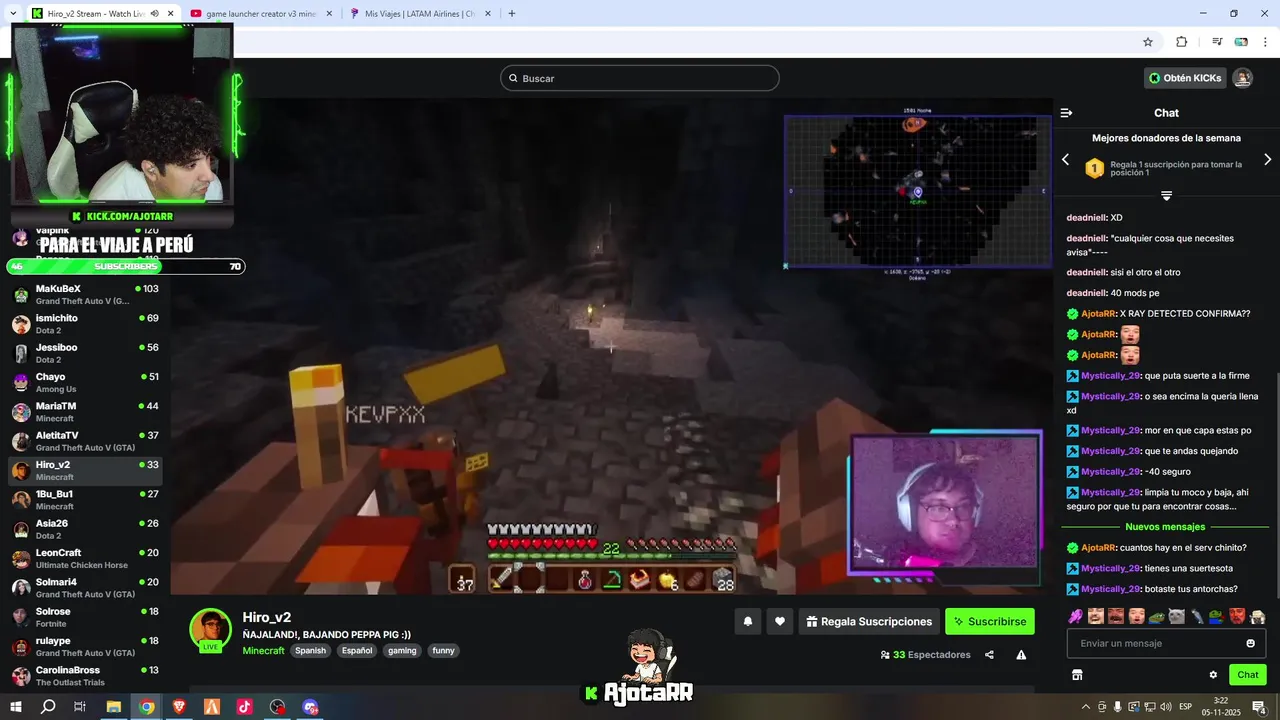Click Hiro_v2 streamer avatar
The image size is (1280, 720).
(x=210, y=629)
